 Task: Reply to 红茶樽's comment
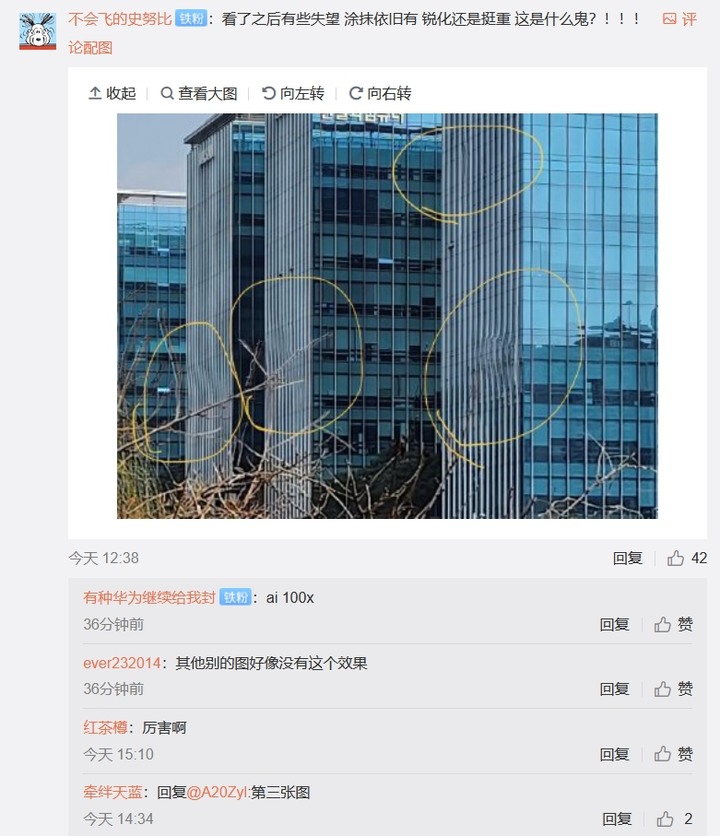click(x=614, y=754)
